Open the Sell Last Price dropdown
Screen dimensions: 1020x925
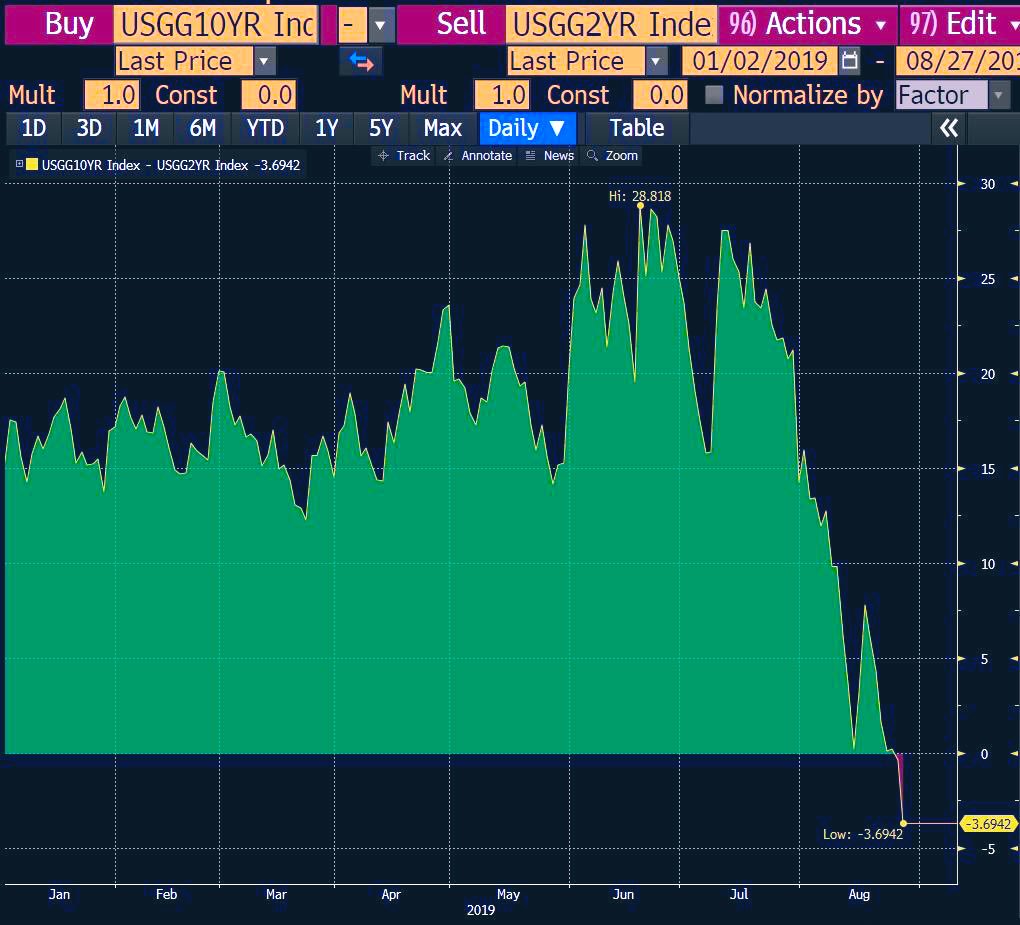tap(656, 62)
